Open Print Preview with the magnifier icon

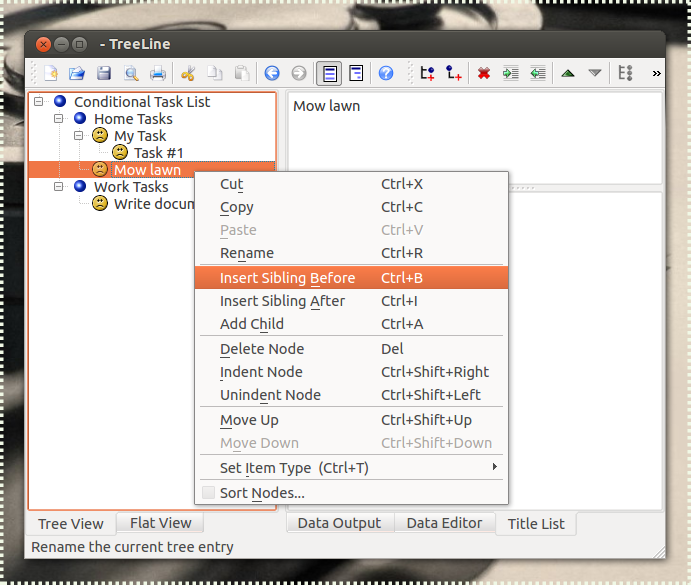pyautogui.click(x=131, y=73)
